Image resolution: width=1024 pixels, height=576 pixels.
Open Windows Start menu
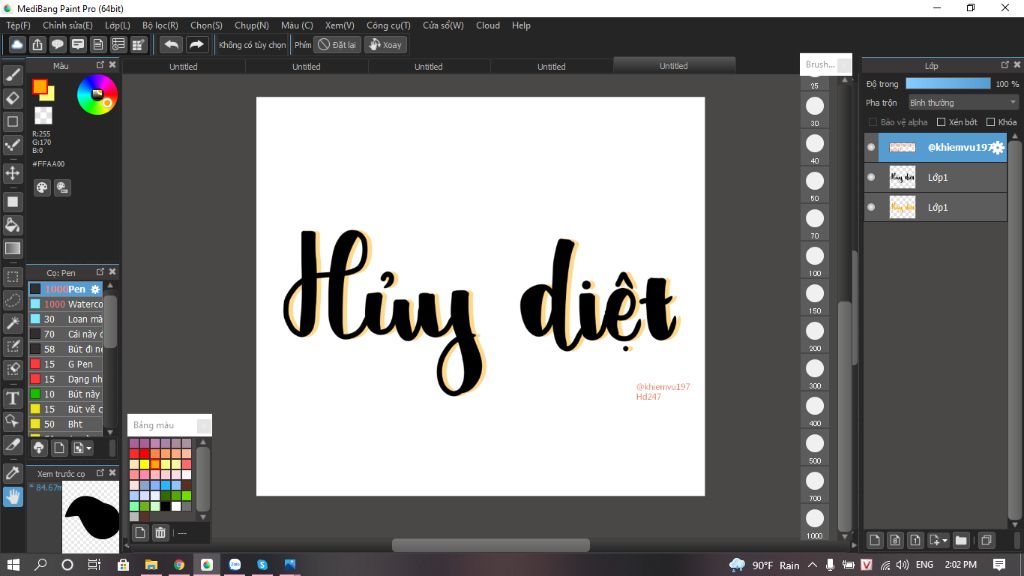tap(13, 565)
